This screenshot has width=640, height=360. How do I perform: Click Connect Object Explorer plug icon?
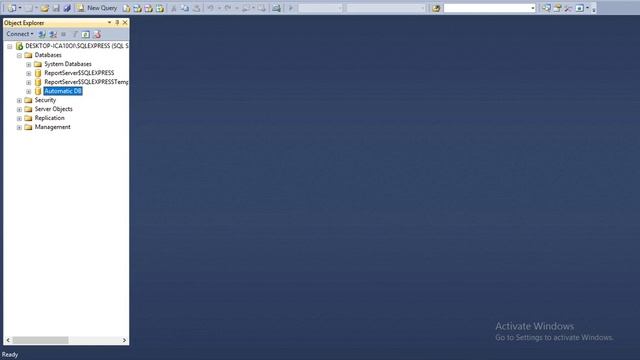42,34
